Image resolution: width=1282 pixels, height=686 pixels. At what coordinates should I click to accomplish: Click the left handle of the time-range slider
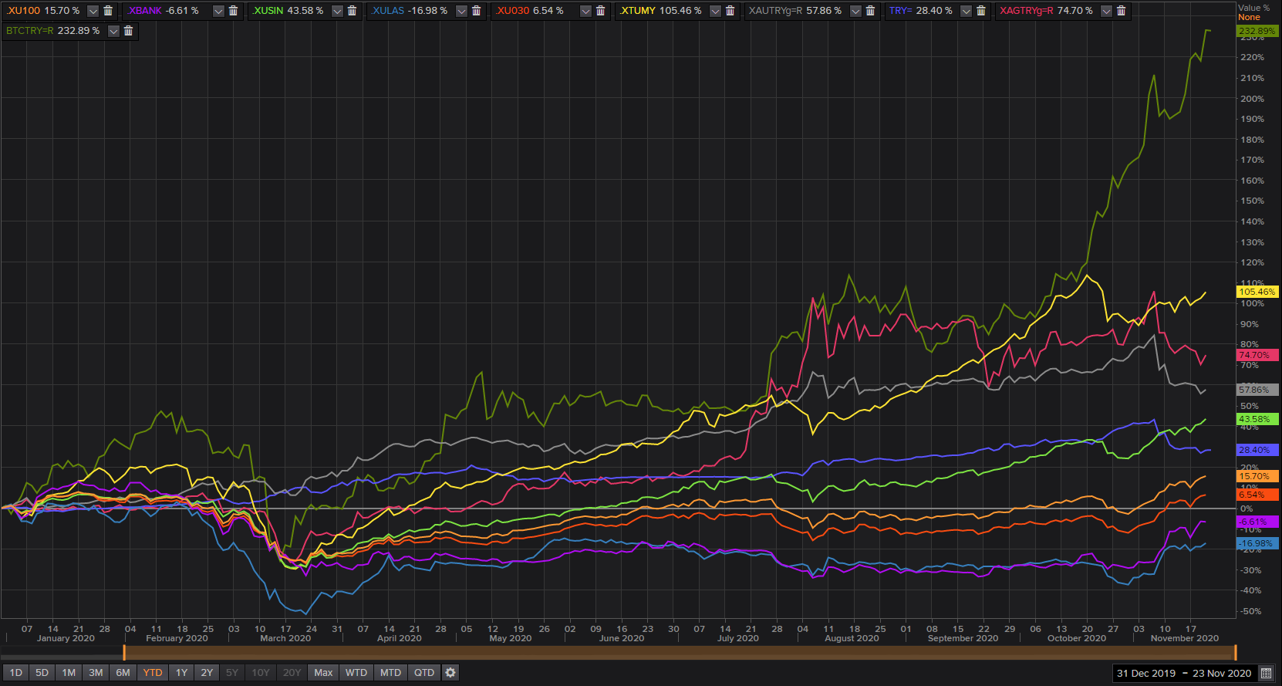pos(124,652)
